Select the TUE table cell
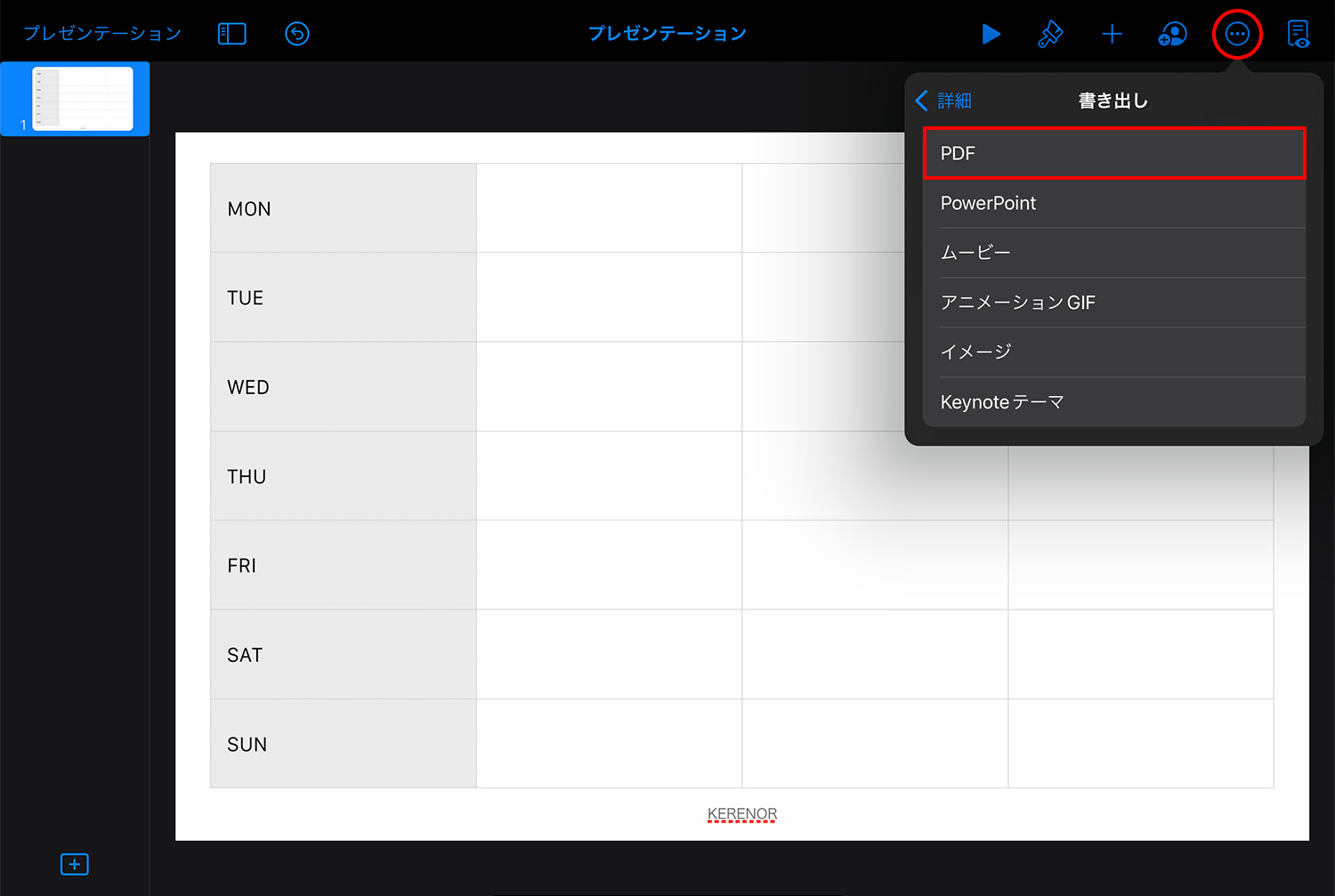 click(344, 297)
